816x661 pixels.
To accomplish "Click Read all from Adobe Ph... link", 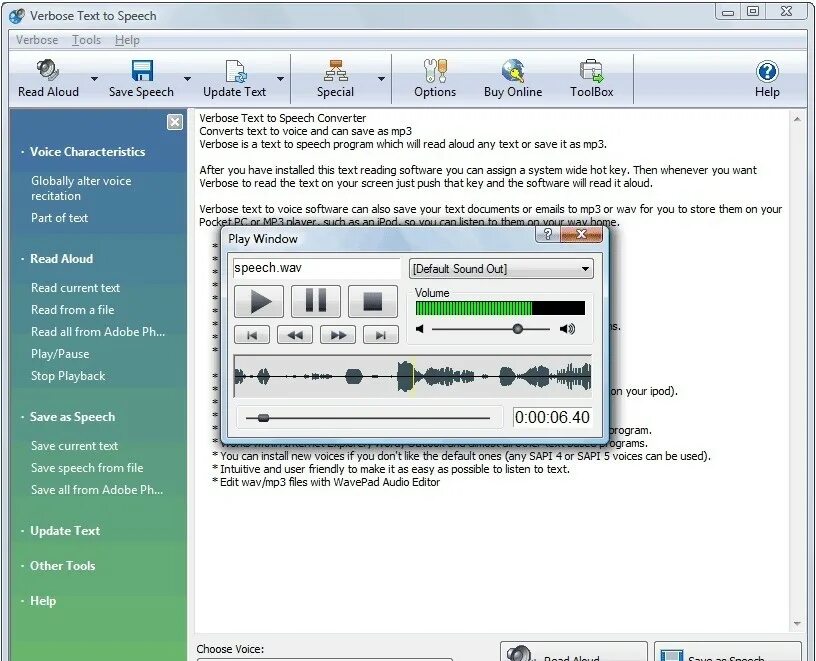I will tap(98, 332).
